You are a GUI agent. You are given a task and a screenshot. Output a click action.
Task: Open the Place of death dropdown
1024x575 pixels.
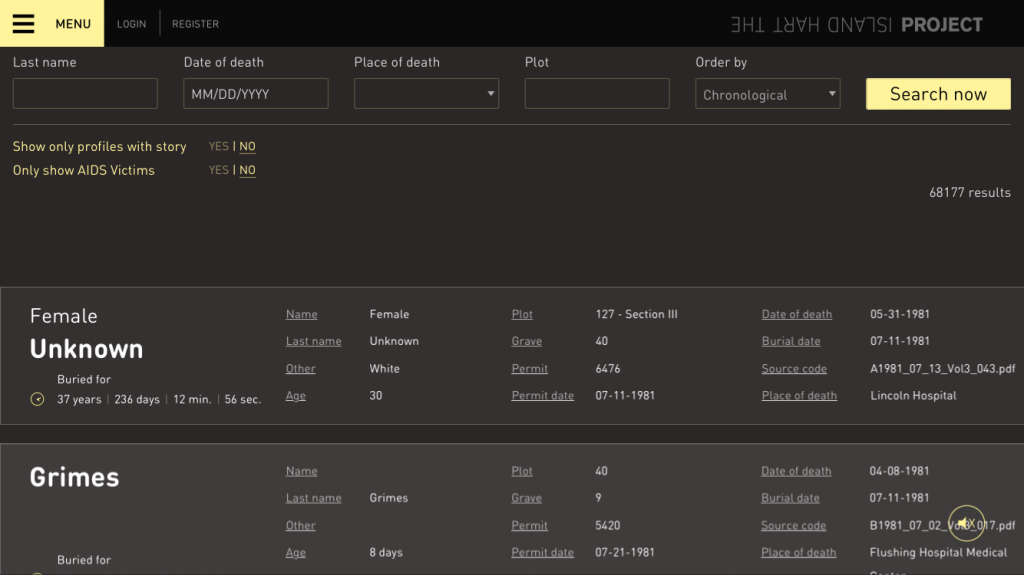(x=426, y=94)
